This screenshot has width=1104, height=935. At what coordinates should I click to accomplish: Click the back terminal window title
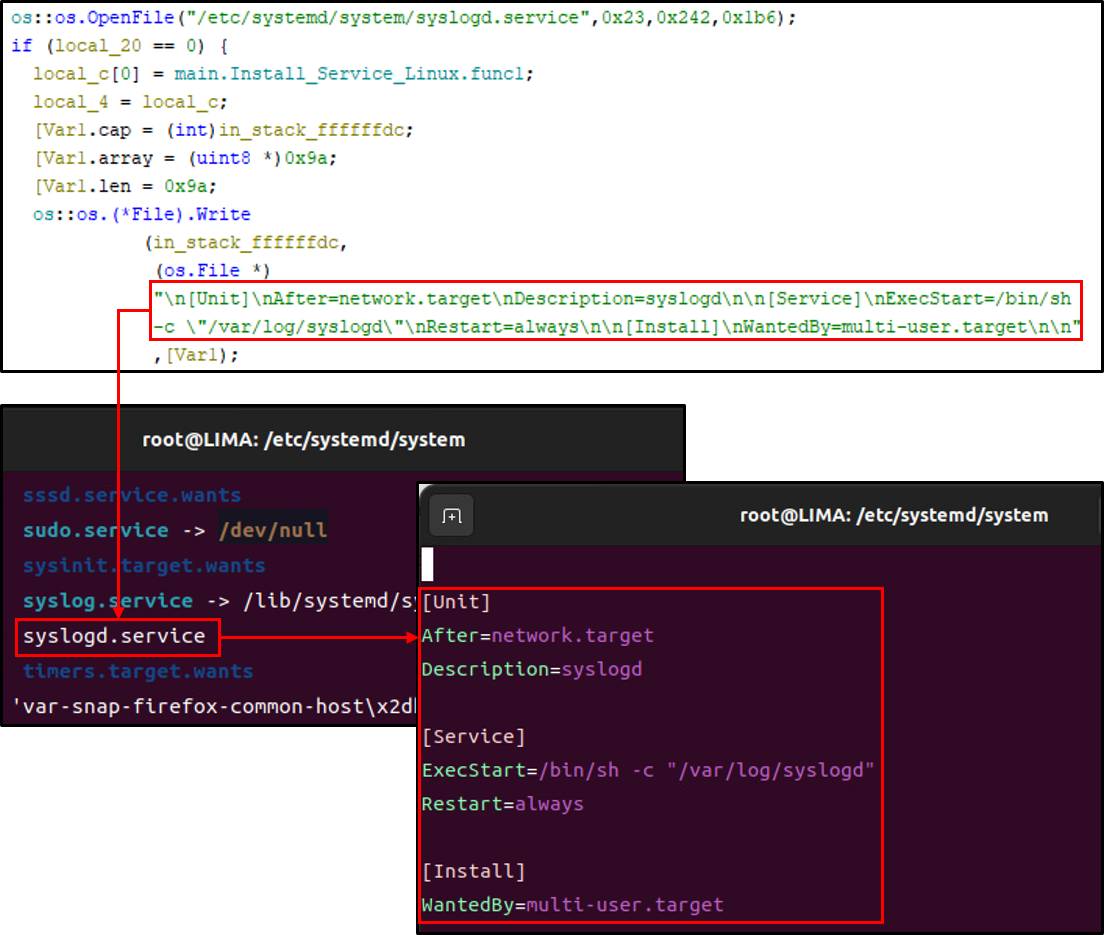click(303, 440)
